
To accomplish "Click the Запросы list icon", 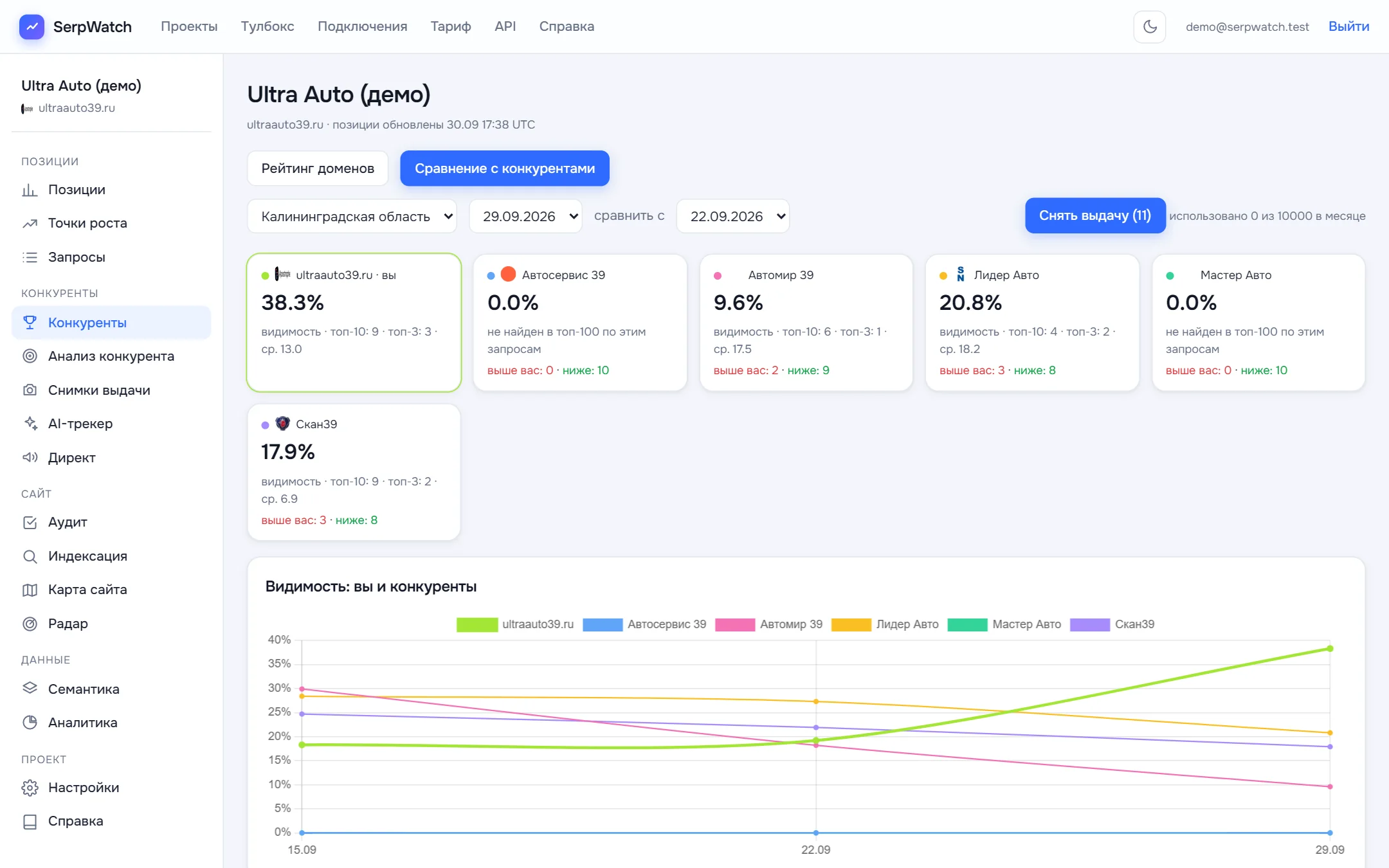I will click(30, 257).
